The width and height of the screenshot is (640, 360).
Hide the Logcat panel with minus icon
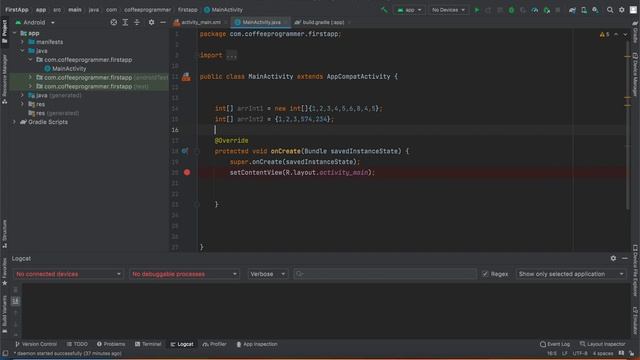pyautogui.click(x=625, y=258)
